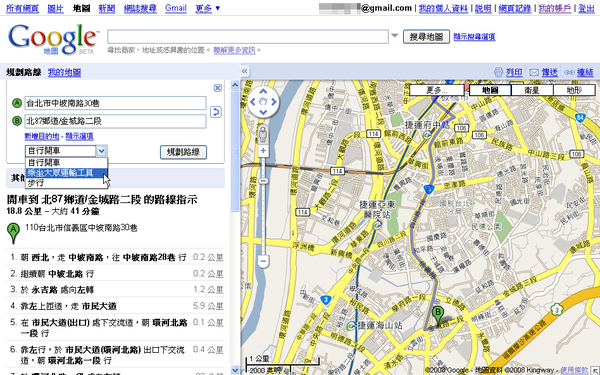Open the 我的帳戶 link

click(554, 8)
